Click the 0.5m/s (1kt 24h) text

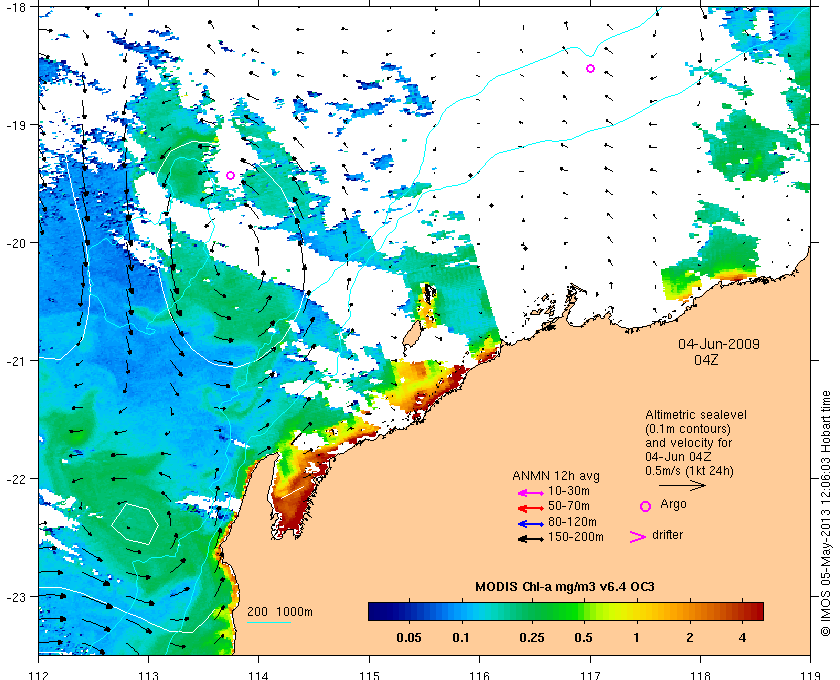(x=689, y=471)
